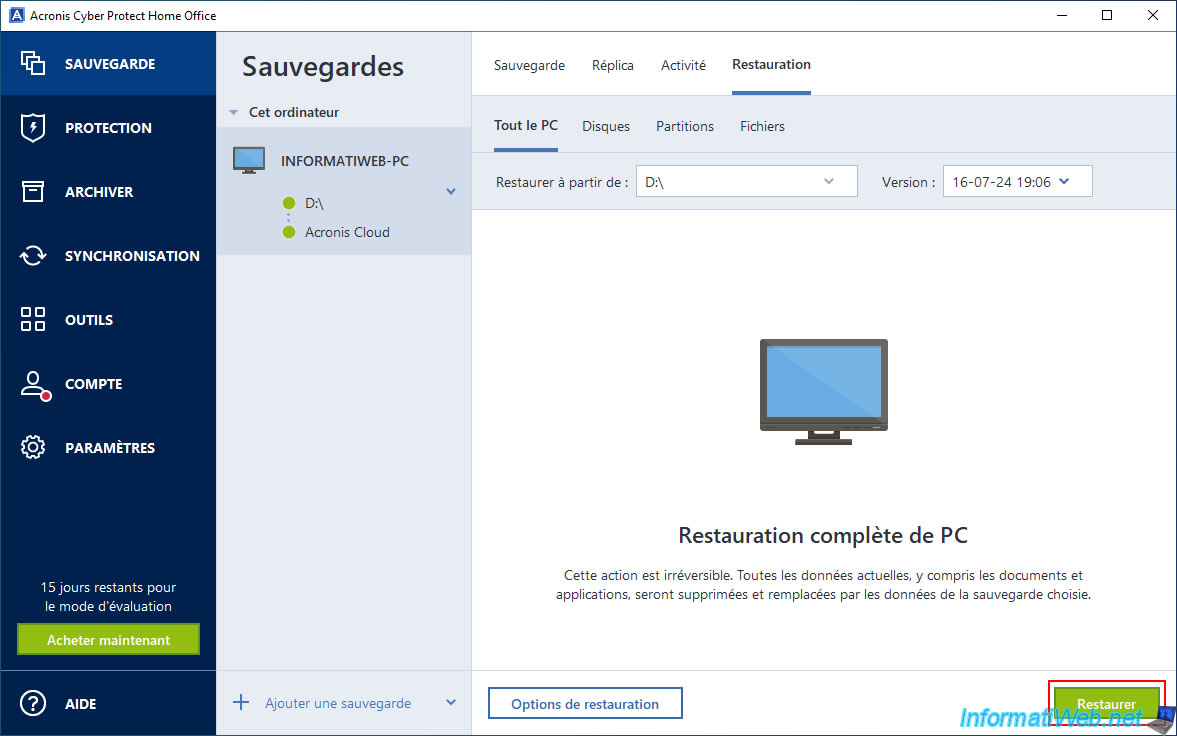Go to the ARCHIVER section
This screenshot has width=1177, height=736.
coord(108,192)
